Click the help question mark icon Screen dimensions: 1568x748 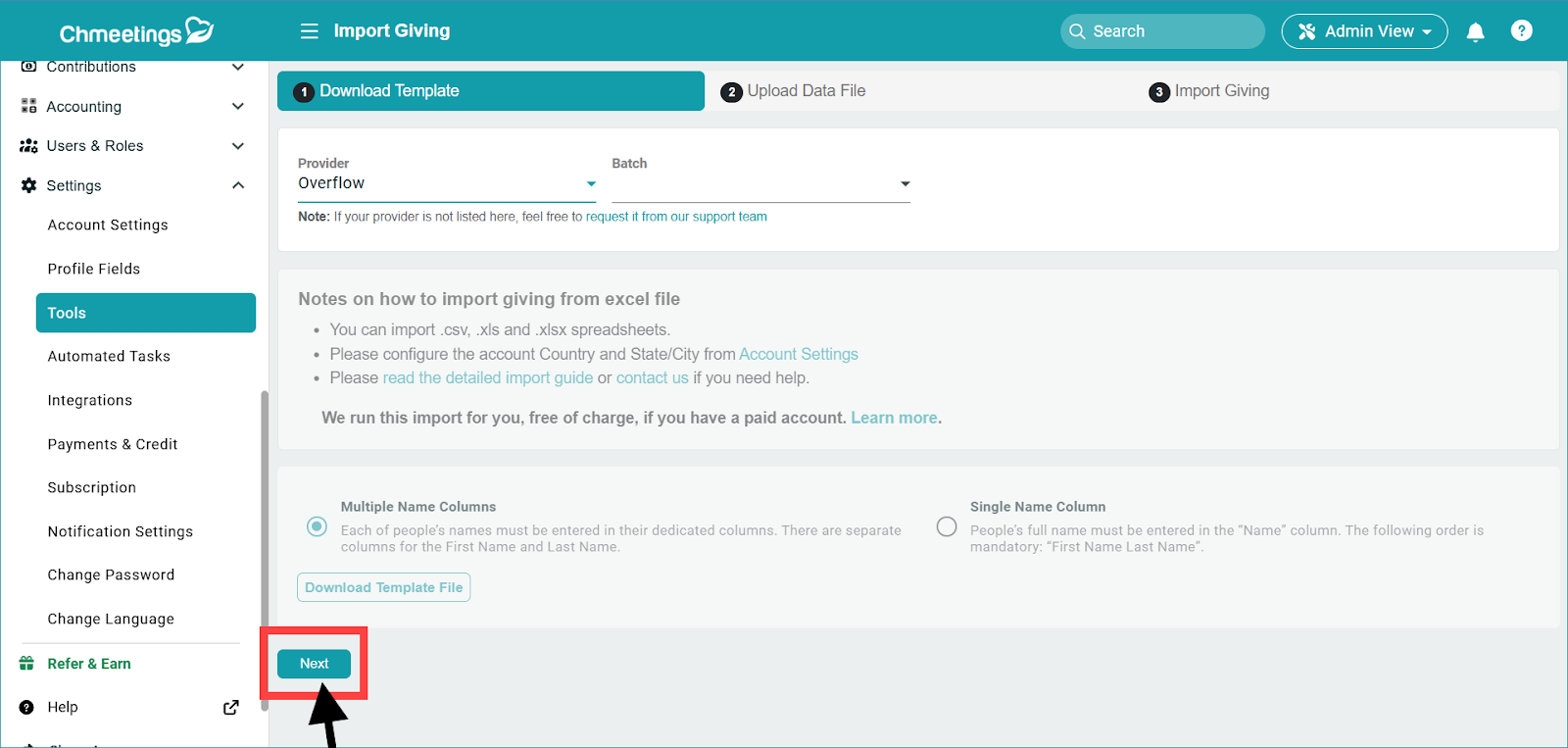click(x=1521, y=31)
